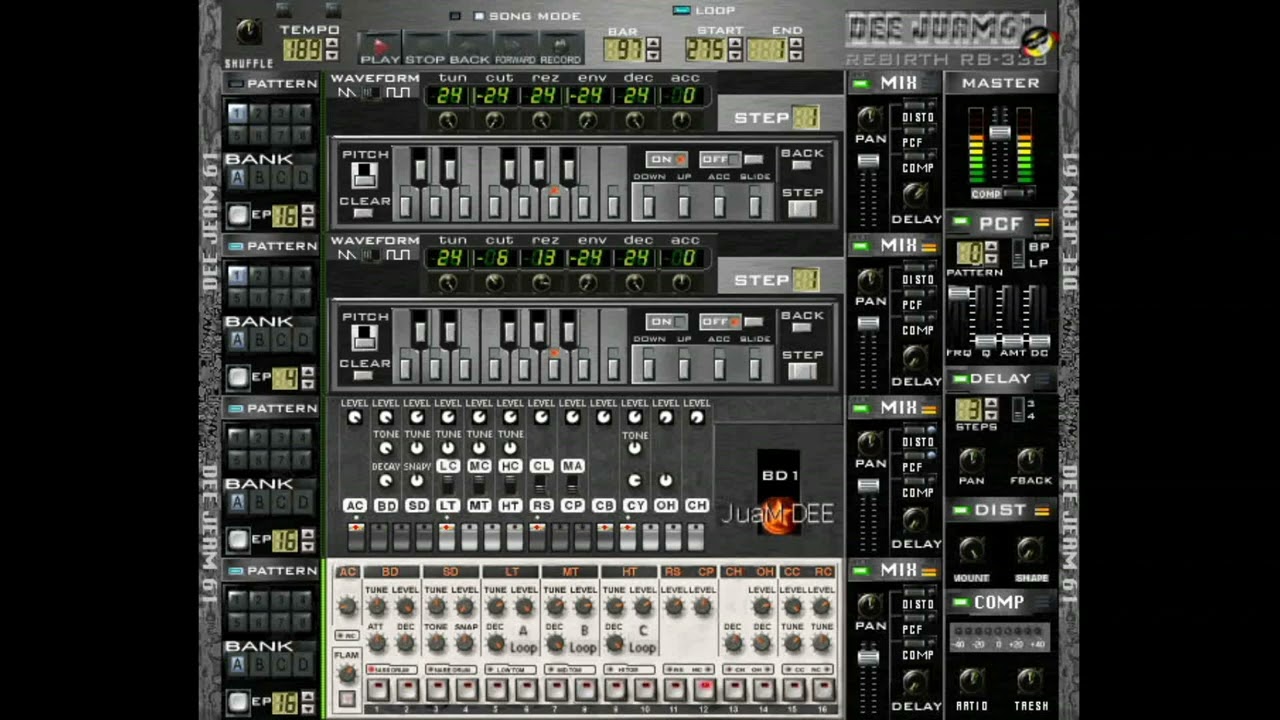
Task: Select the BD drum instrument button
Action: coord(386,506)
